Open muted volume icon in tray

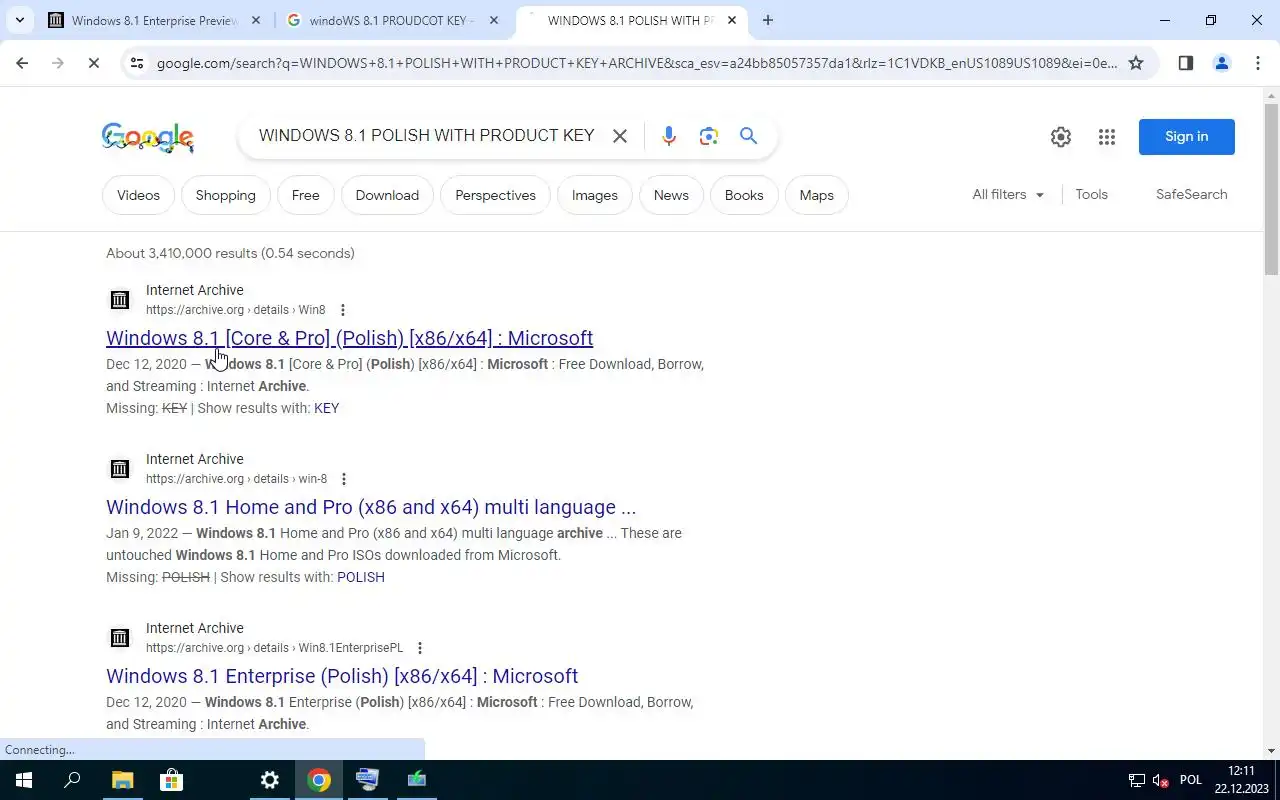(1161, 780)
